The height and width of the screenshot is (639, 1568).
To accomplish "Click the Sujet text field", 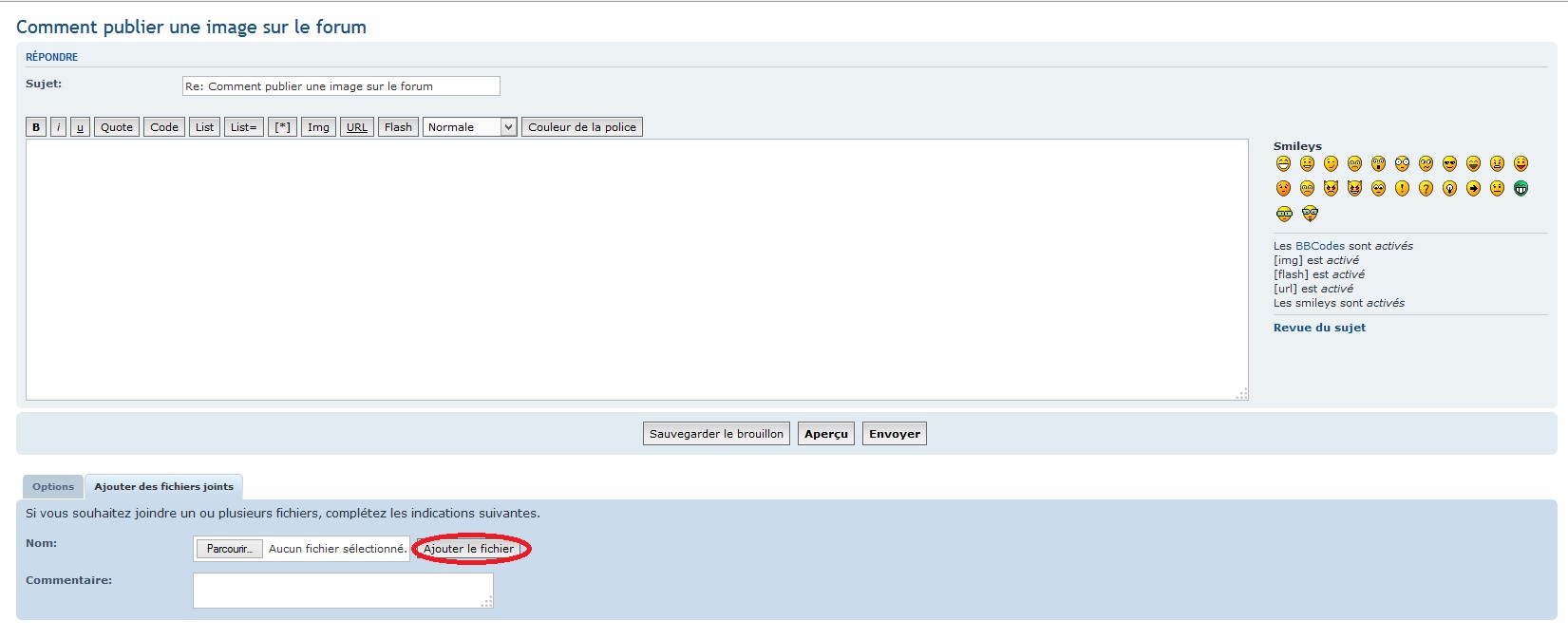I will coord(341,86).
